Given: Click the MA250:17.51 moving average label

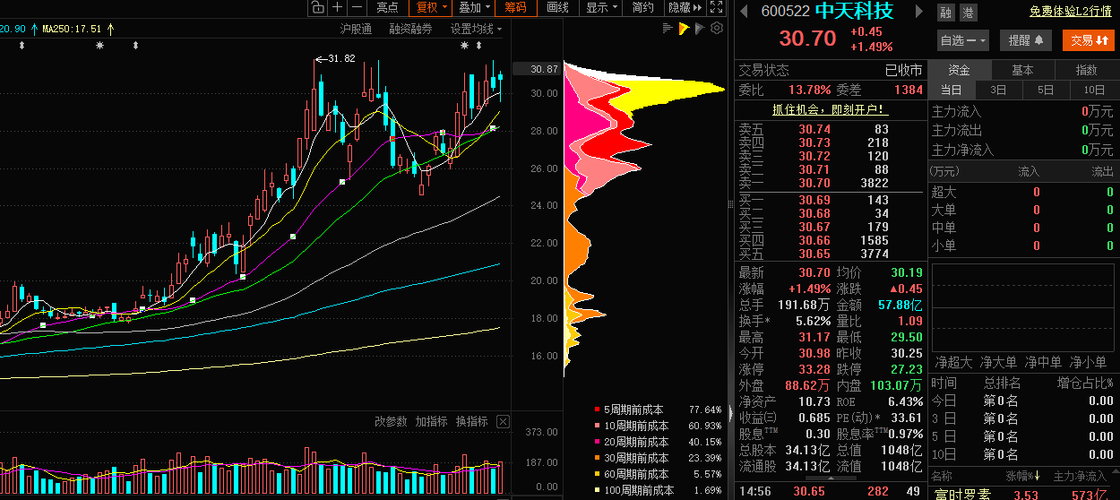Looking at the screenshot, I should 72,29.
